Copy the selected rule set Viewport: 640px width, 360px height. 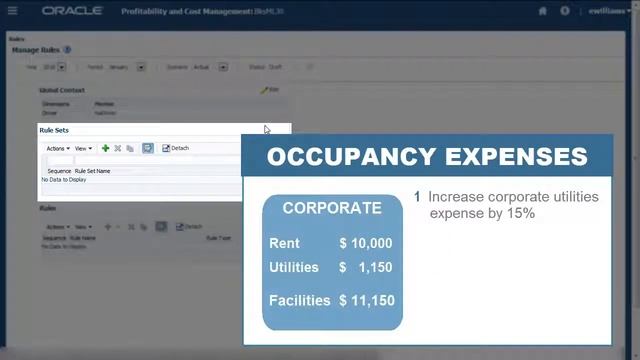click(130, 149)
